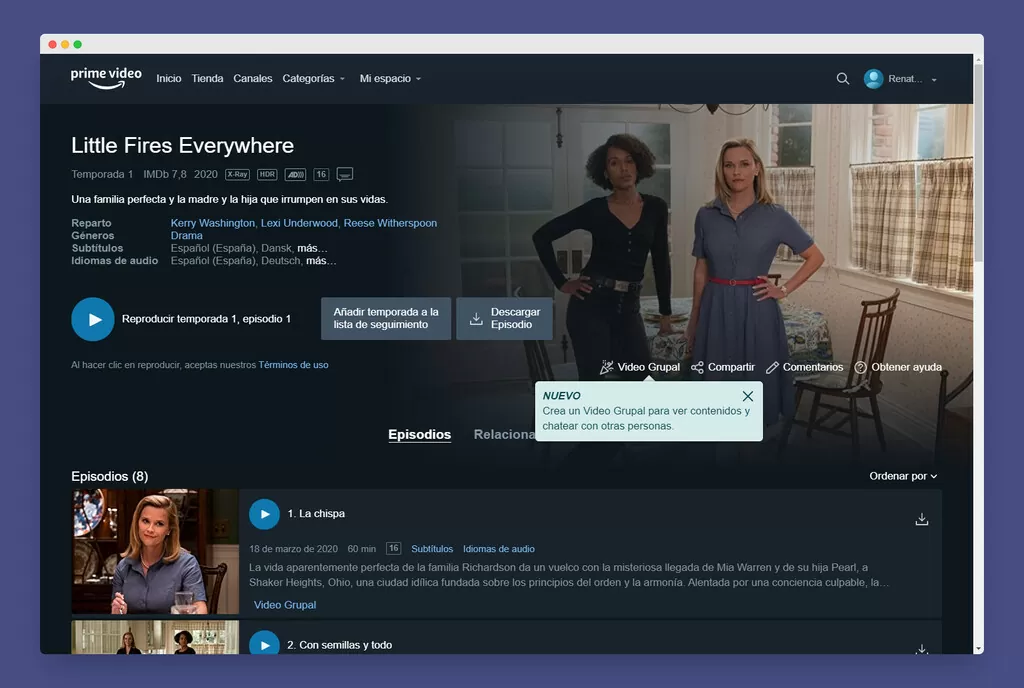Open episode 1 thumbnail image

click(155, 552)
